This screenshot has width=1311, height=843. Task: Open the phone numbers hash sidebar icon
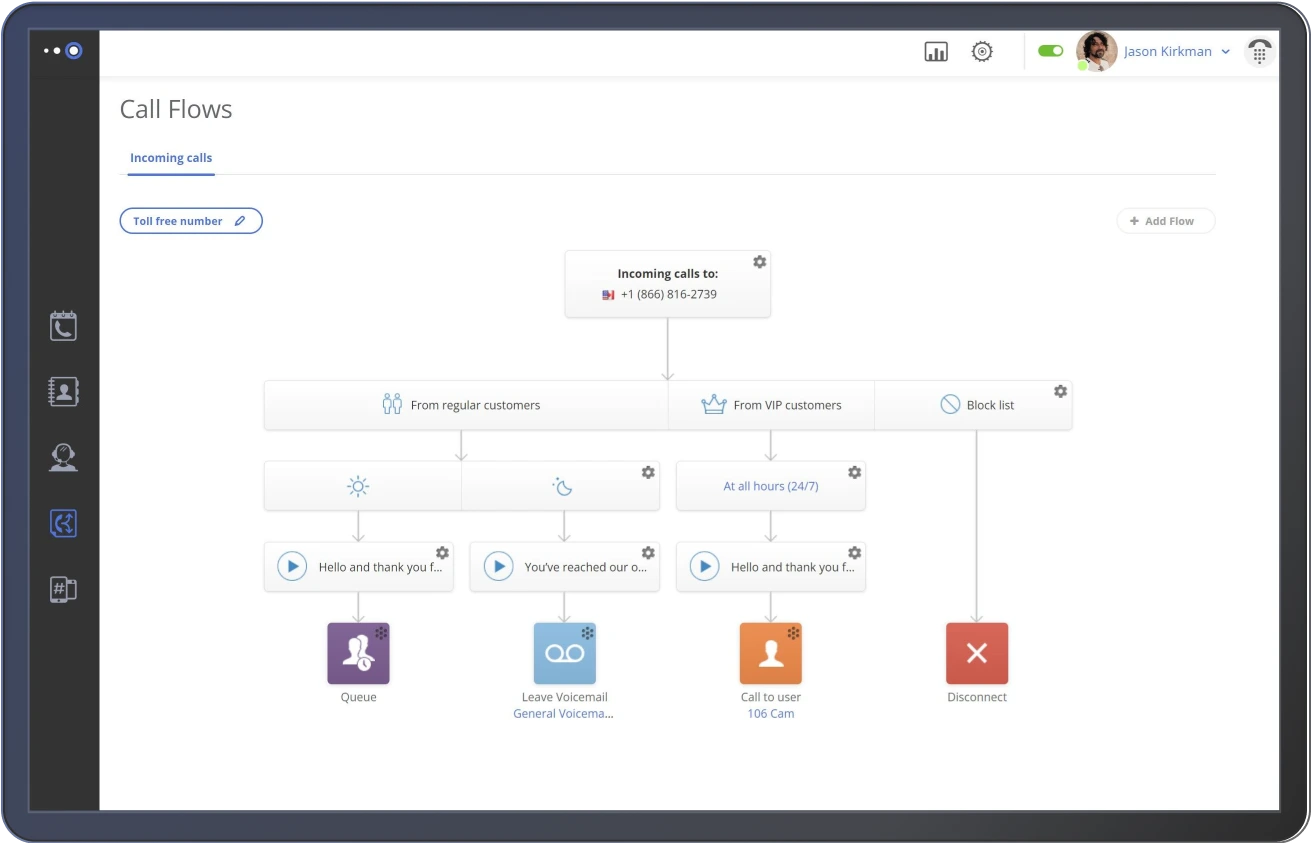pos(63,589)
